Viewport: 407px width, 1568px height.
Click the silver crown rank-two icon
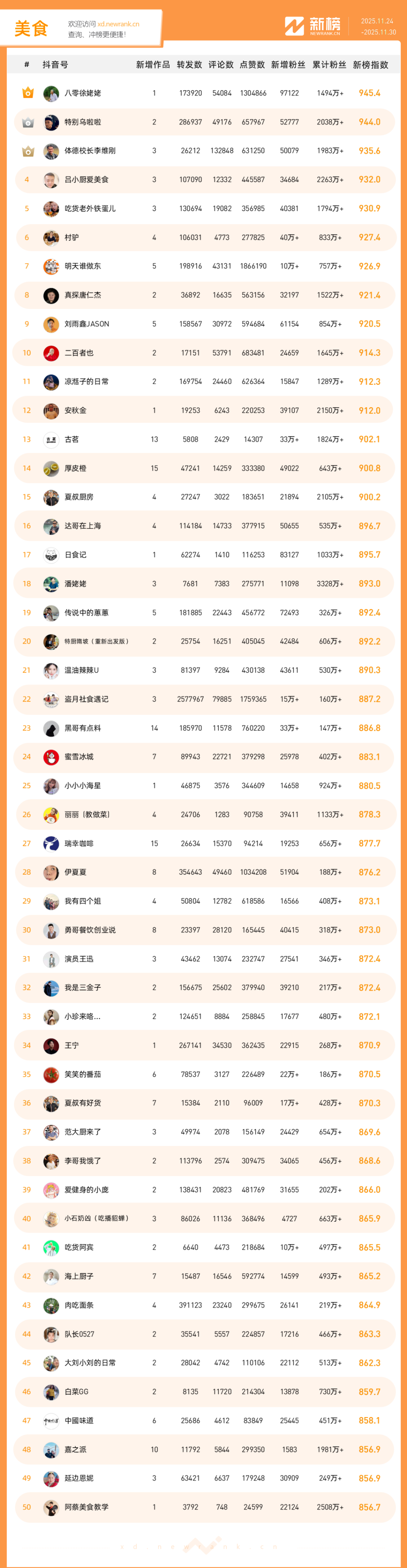[28, 122]
